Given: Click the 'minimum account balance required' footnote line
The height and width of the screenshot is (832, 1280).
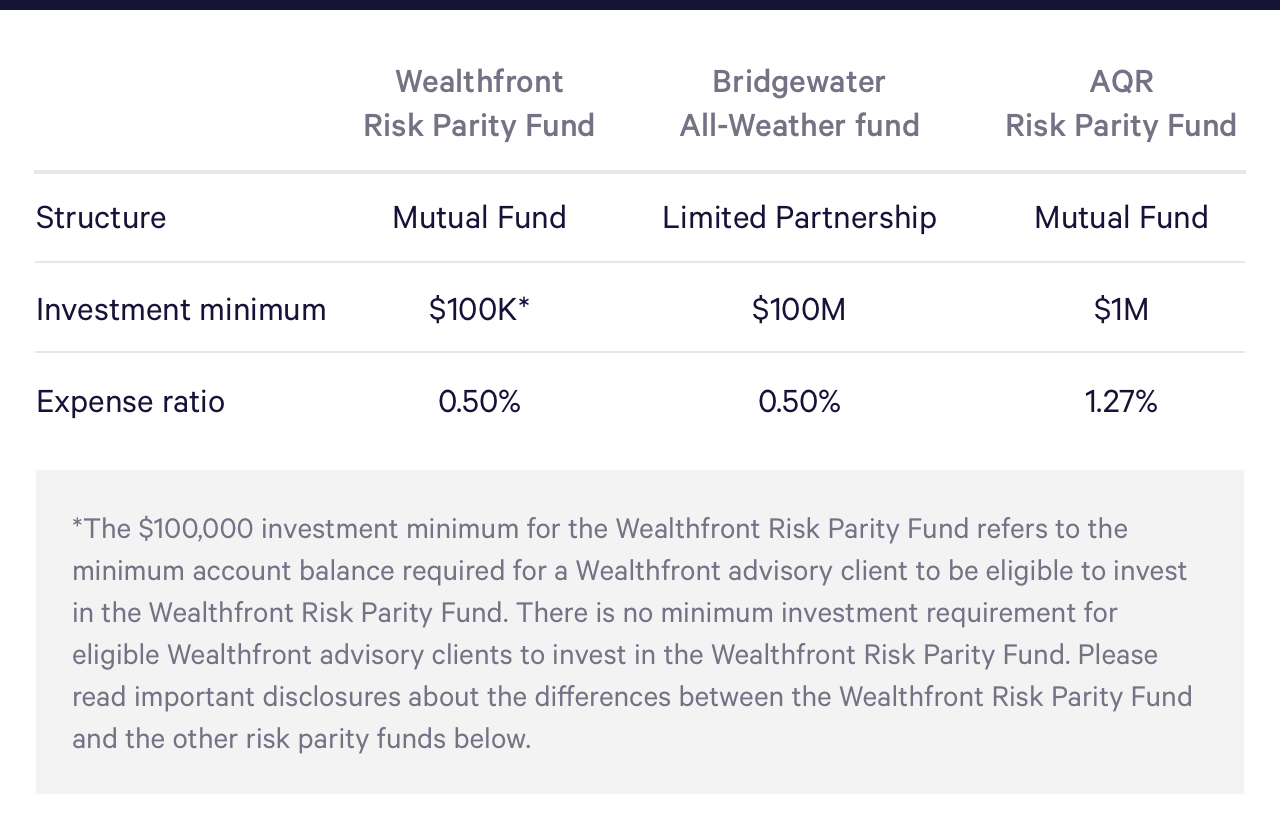Looking at the screenshot, I should 630,570.
